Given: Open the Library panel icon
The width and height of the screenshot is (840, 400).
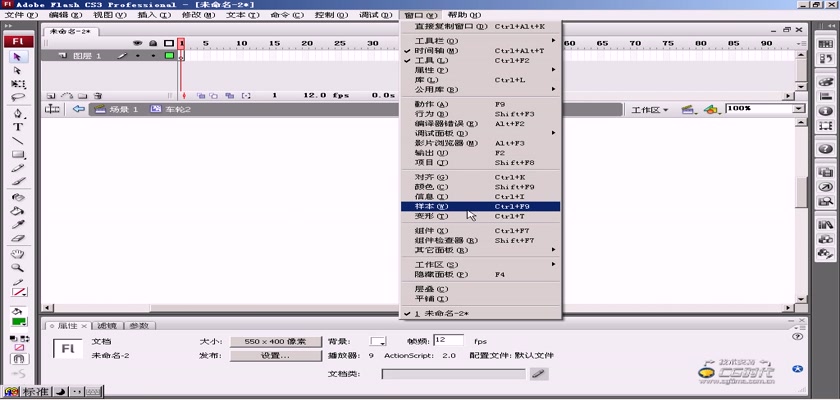Looking at the screenshot, I should [826, 225].
